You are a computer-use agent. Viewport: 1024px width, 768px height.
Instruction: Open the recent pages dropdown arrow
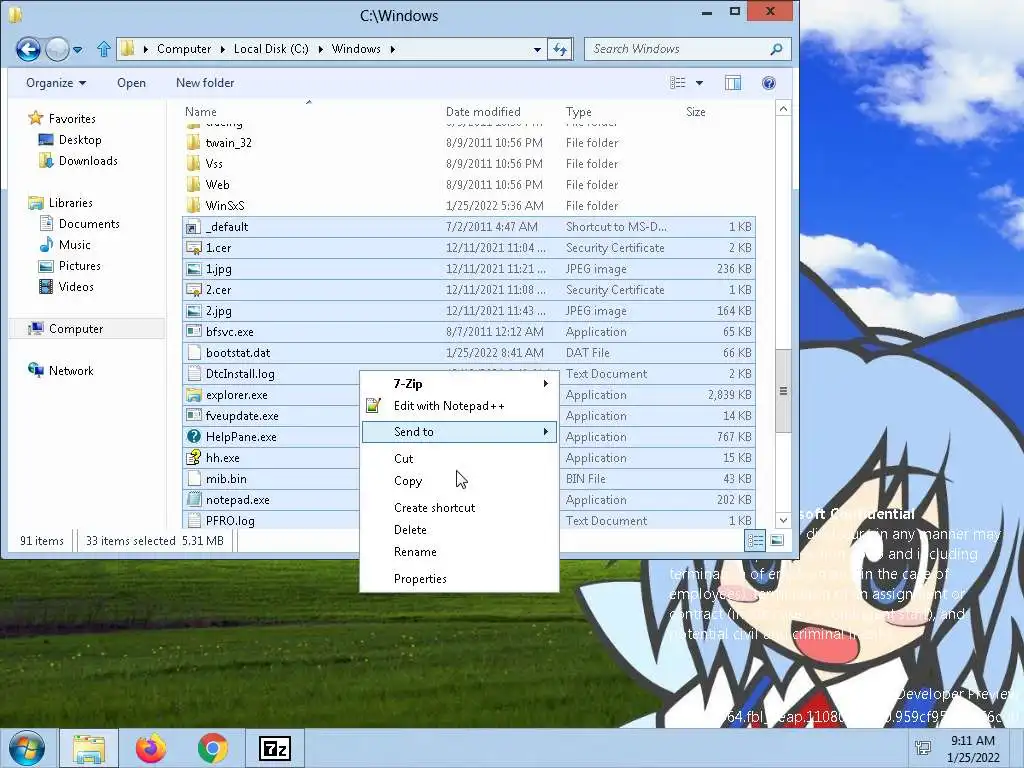pos(78,49)
